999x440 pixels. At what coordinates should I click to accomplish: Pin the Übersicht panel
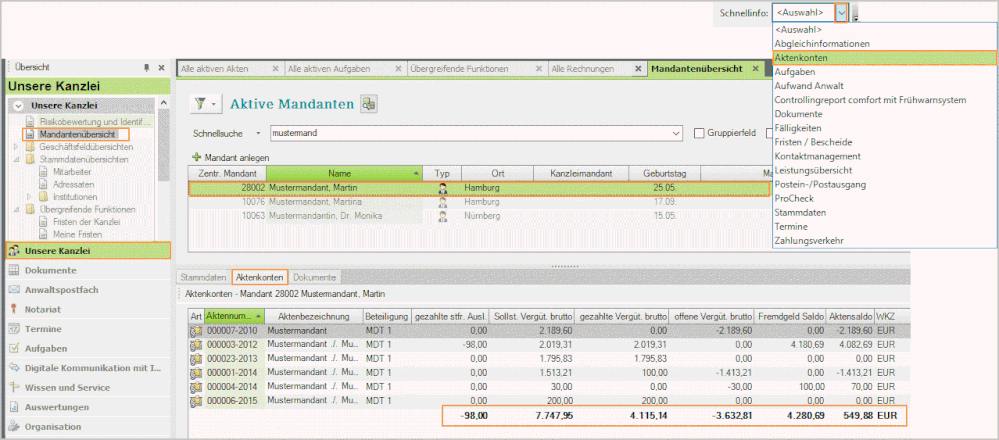(x=146, y=67)
